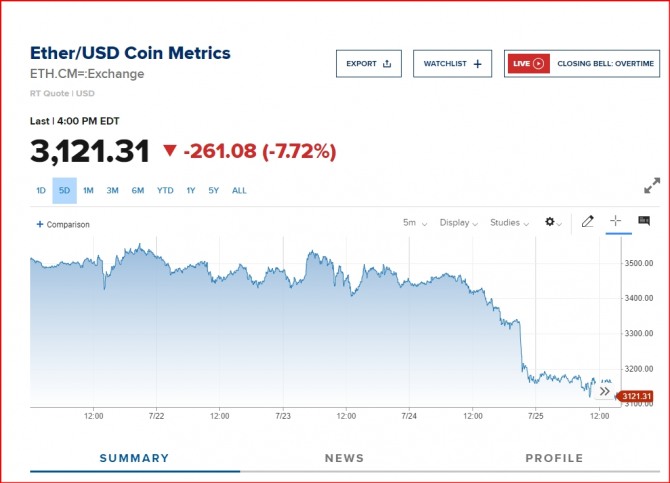Select the pencil drawing tool
Viewport: 670px width, 483px height.
coord(588,222)
